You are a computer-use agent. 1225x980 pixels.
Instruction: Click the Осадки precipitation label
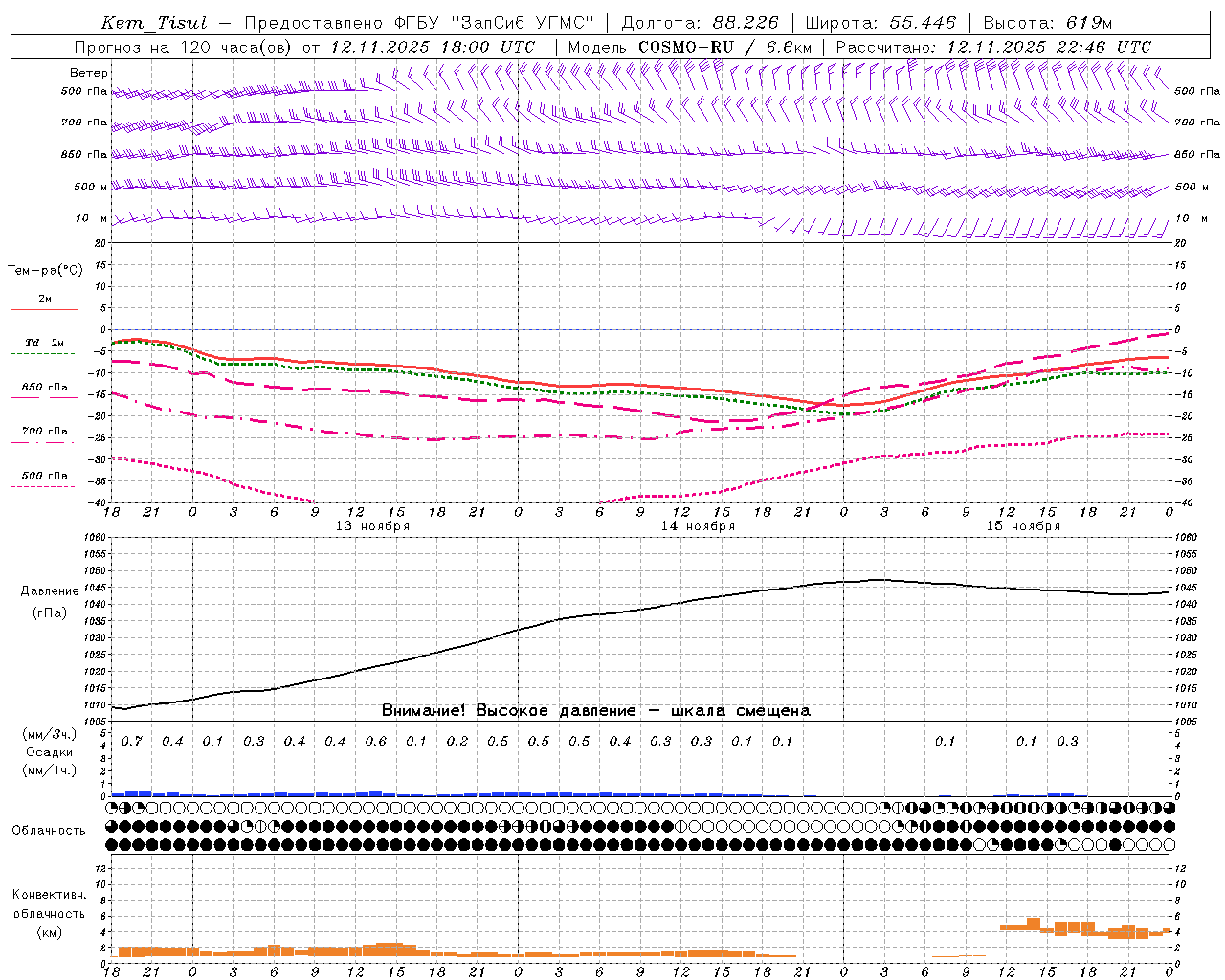pos(49,752)
